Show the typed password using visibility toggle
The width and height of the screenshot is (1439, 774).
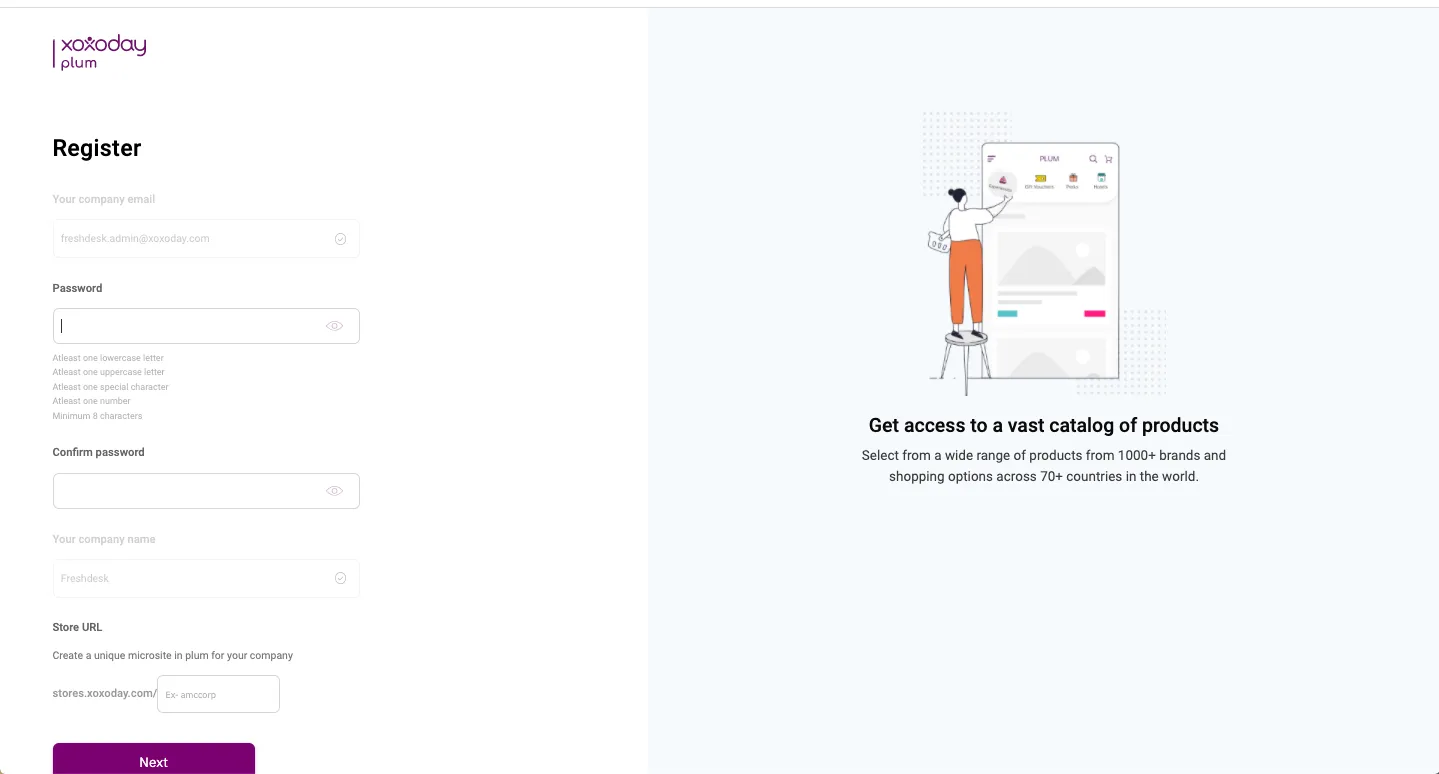pyautogui.click(x=334, y=325)
